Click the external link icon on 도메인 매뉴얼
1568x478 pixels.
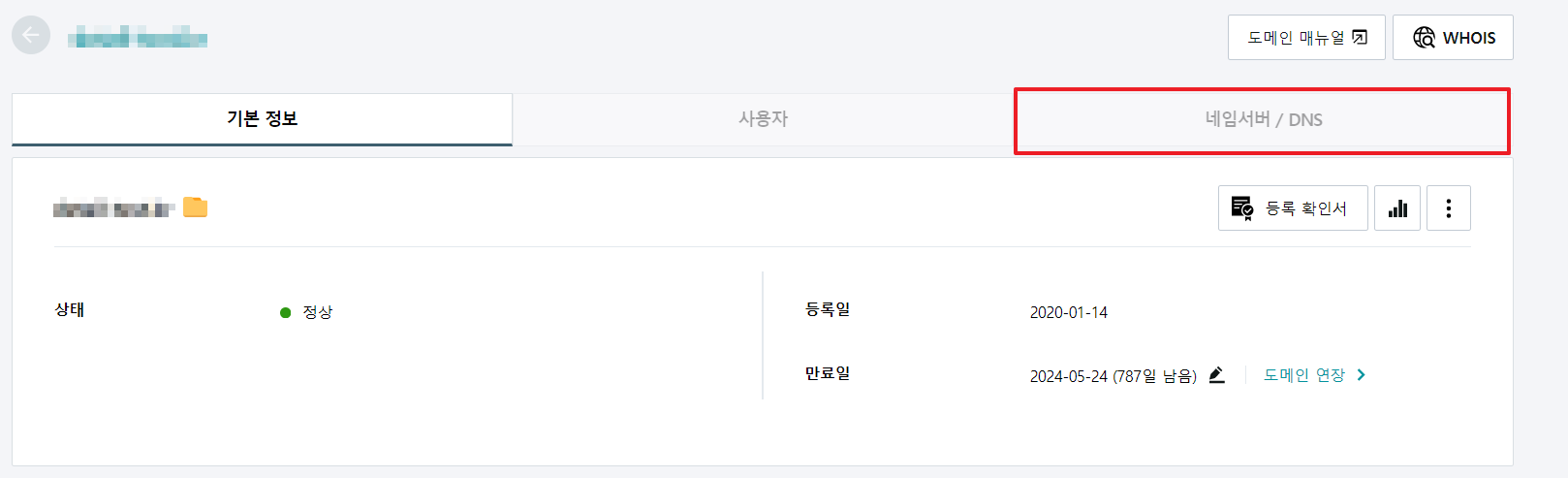click(1360, 38)
